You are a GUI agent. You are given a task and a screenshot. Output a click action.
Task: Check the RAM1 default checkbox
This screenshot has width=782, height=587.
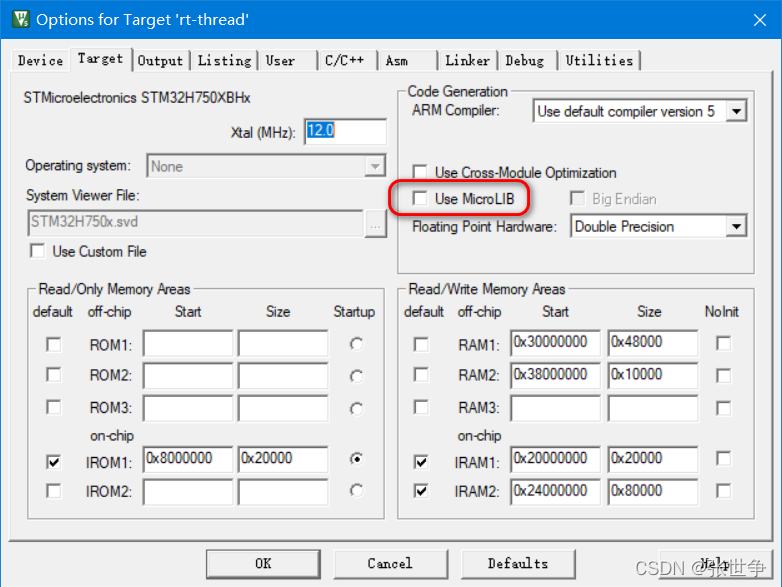point(421,344)
